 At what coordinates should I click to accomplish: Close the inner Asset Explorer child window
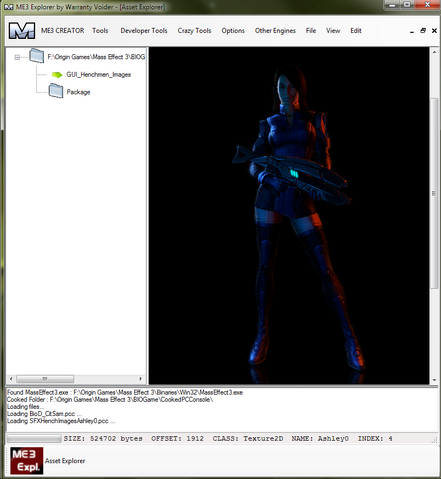tap(434, 31)
